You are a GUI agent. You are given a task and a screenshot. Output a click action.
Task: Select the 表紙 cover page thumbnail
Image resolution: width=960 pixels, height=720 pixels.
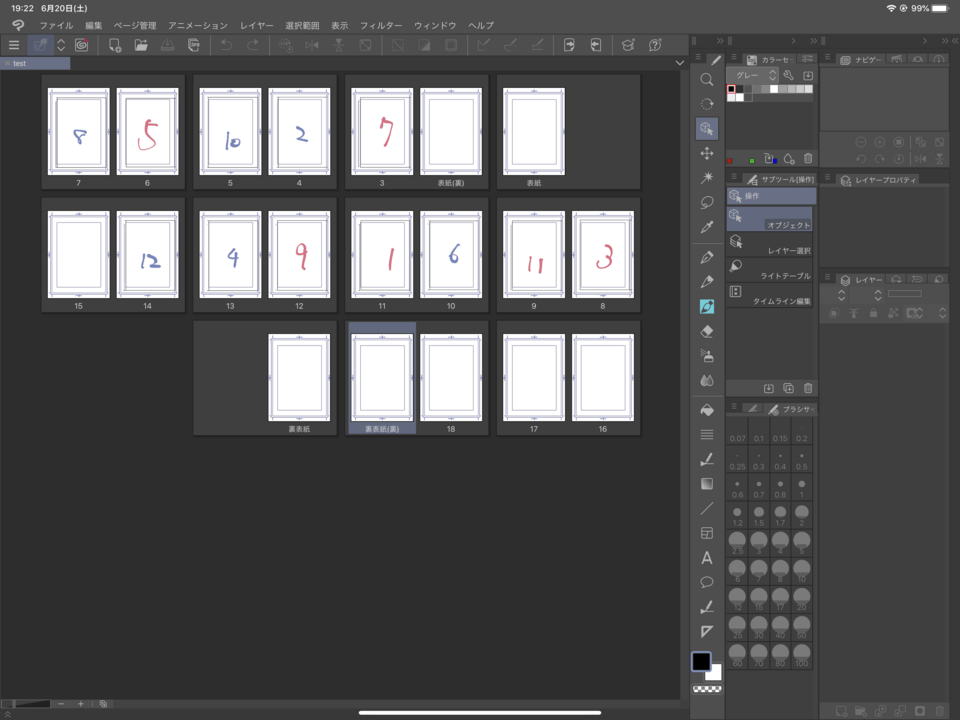(534, 132)
